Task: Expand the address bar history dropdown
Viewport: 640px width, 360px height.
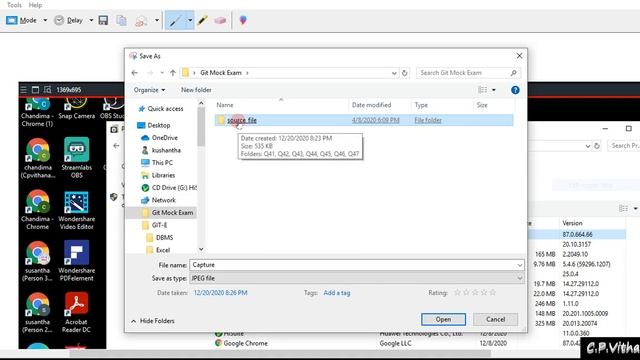Action: pyautogui.click(x=394, y=73)
